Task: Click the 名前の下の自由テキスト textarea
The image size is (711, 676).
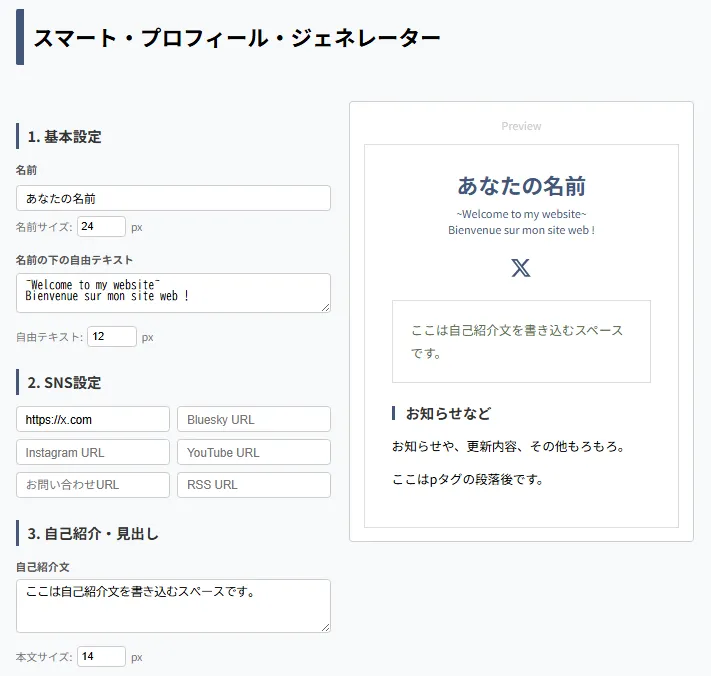Action: 173,292
